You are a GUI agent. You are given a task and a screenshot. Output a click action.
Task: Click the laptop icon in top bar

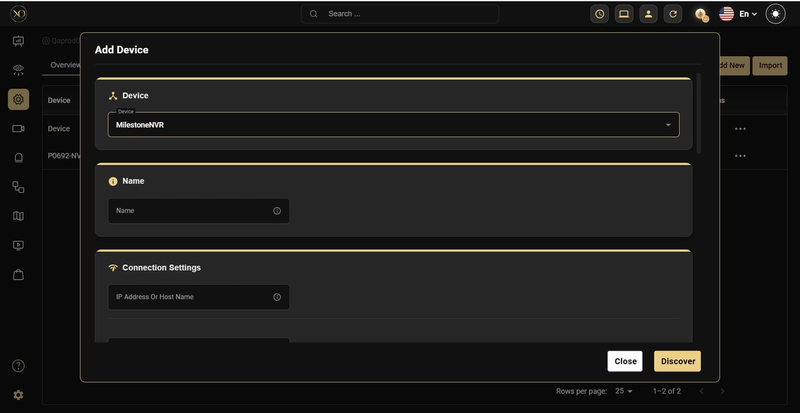(624, 14)
